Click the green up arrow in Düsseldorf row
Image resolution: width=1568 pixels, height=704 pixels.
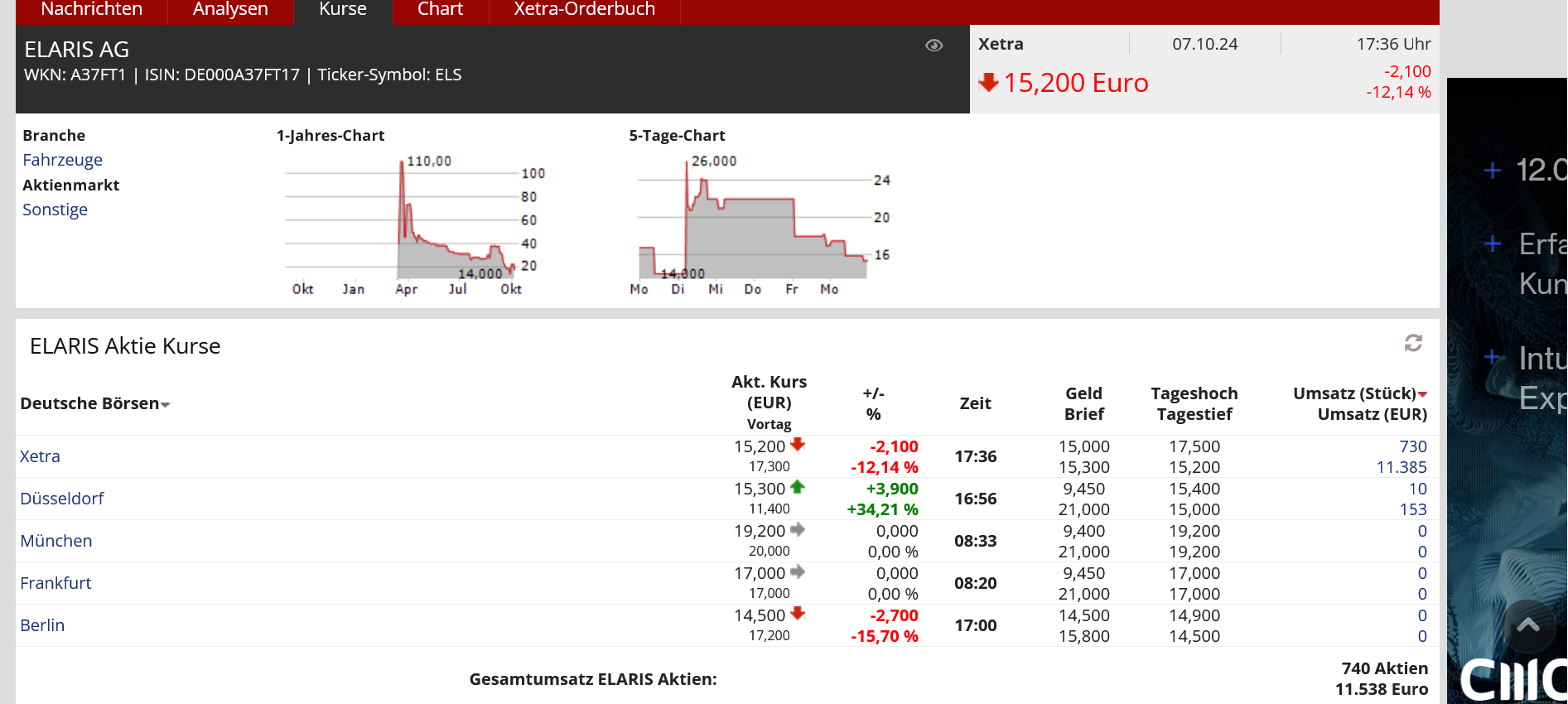click(x=798, y=487)
